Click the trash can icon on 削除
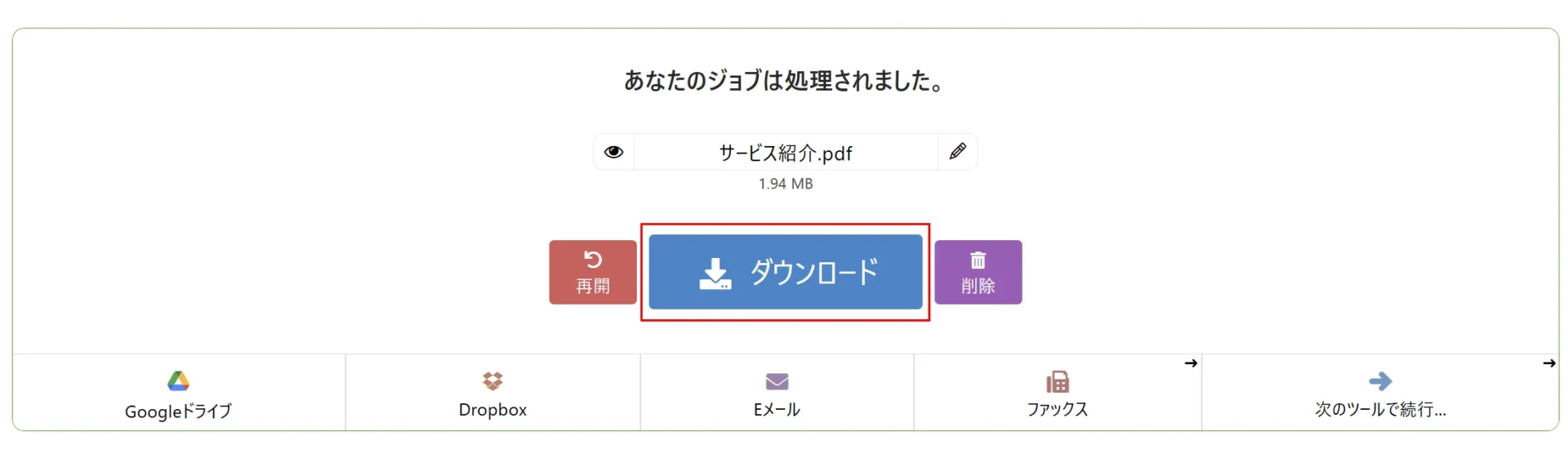 point(978,260)
